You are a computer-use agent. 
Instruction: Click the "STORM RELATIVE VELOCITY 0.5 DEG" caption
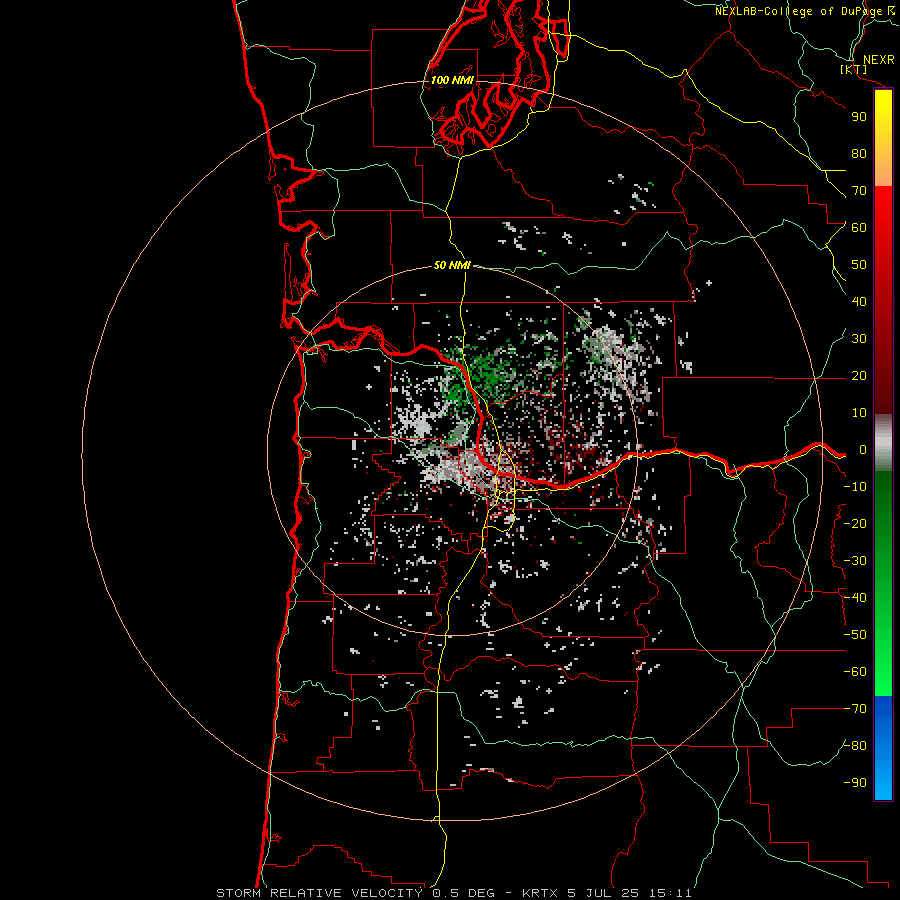pos(360,893)
